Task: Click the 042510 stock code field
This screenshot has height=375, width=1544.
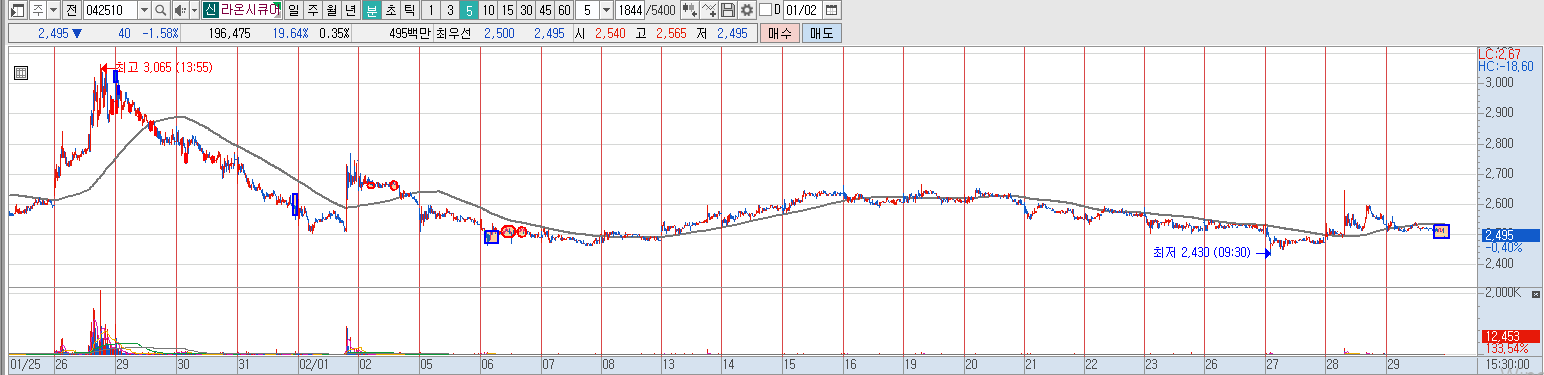Action: click(109, 10)
